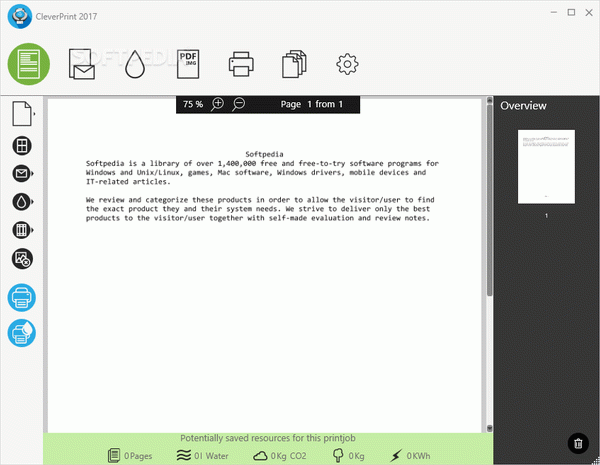This screenshot has height=465, width=600.
Task: Select the pages-per-sheet grid icon
Action: [22, 146]
